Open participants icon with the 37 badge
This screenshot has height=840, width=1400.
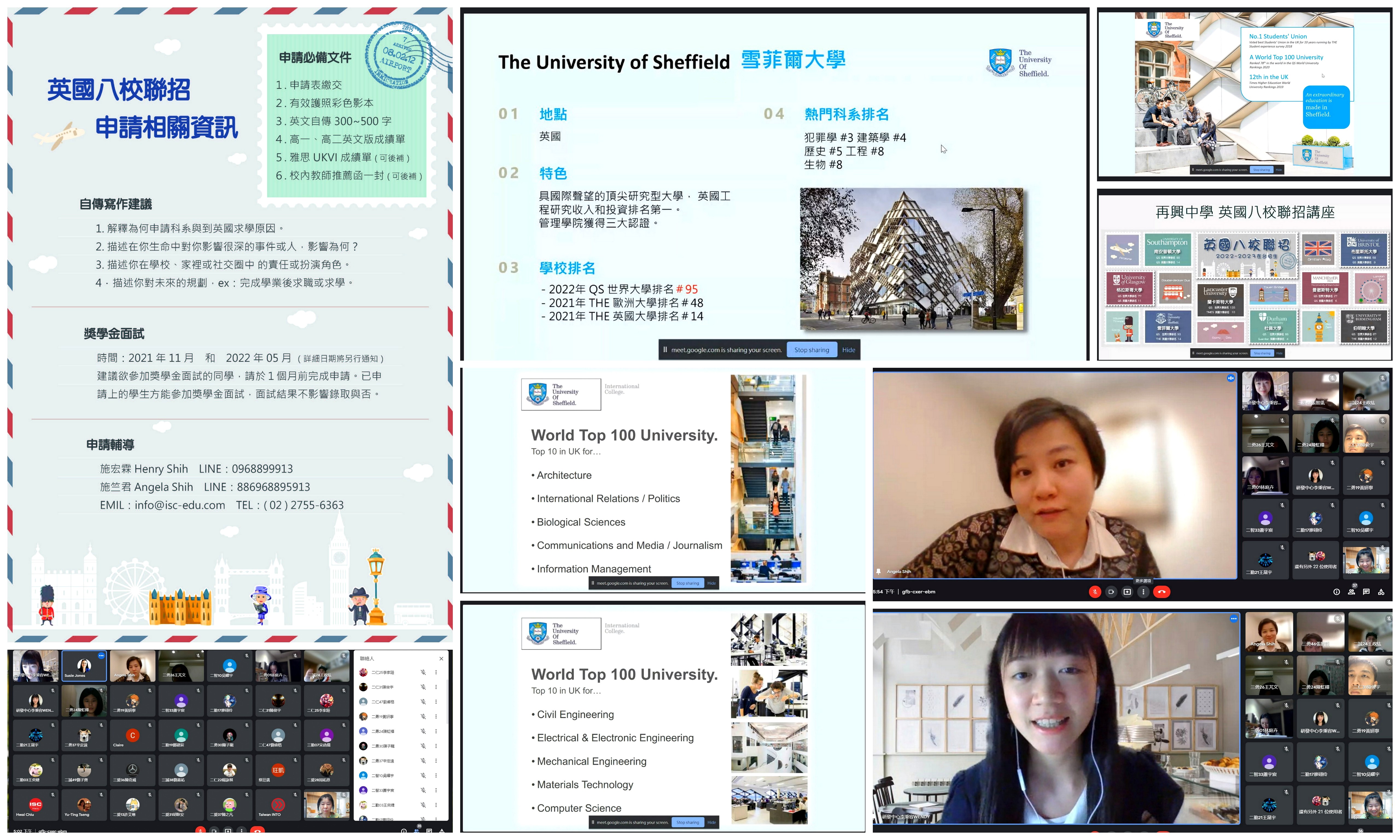(x=1351, y=591)
